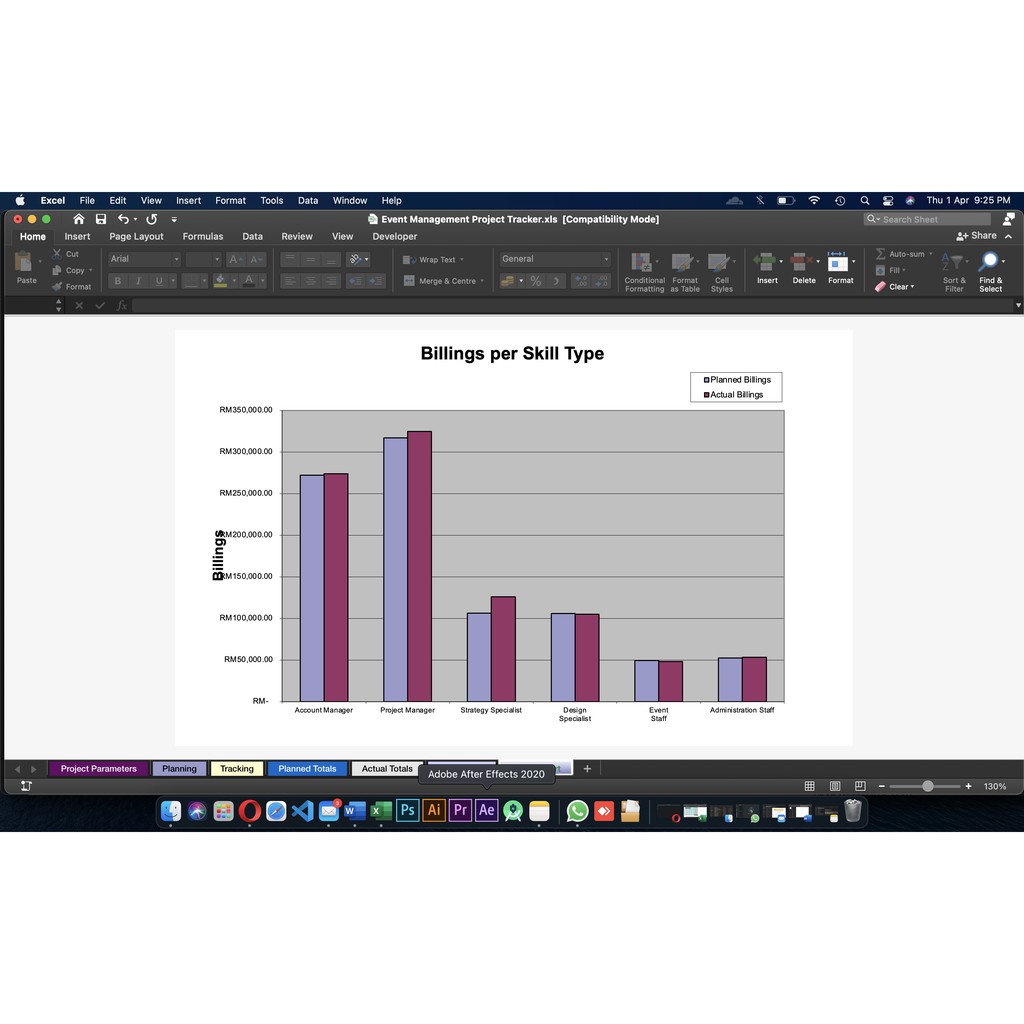Click the Increase Font Size icon

[x=236, y=259]
